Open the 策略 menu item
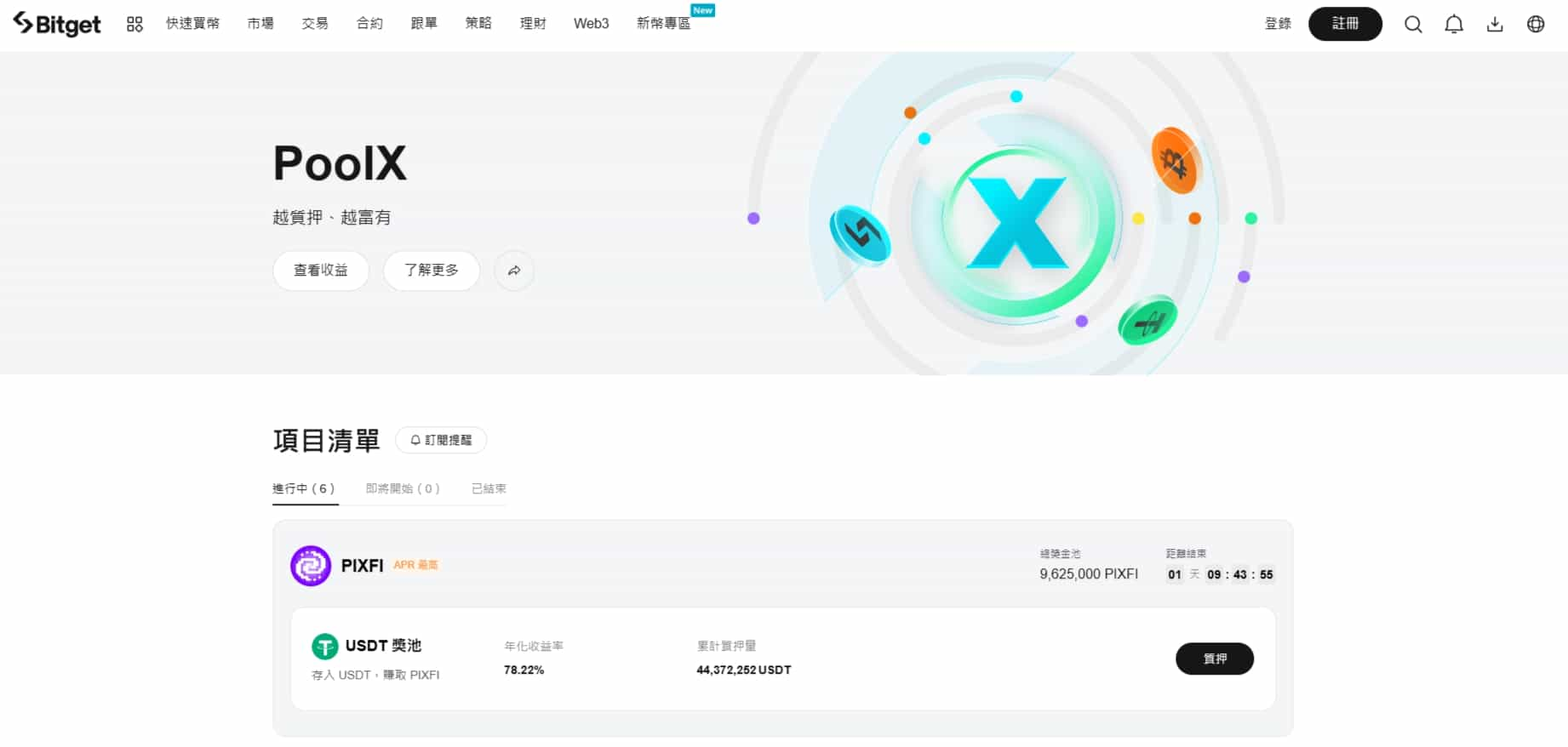The width and height of the screenshot is (1568, 747). (x=478, y=24)
